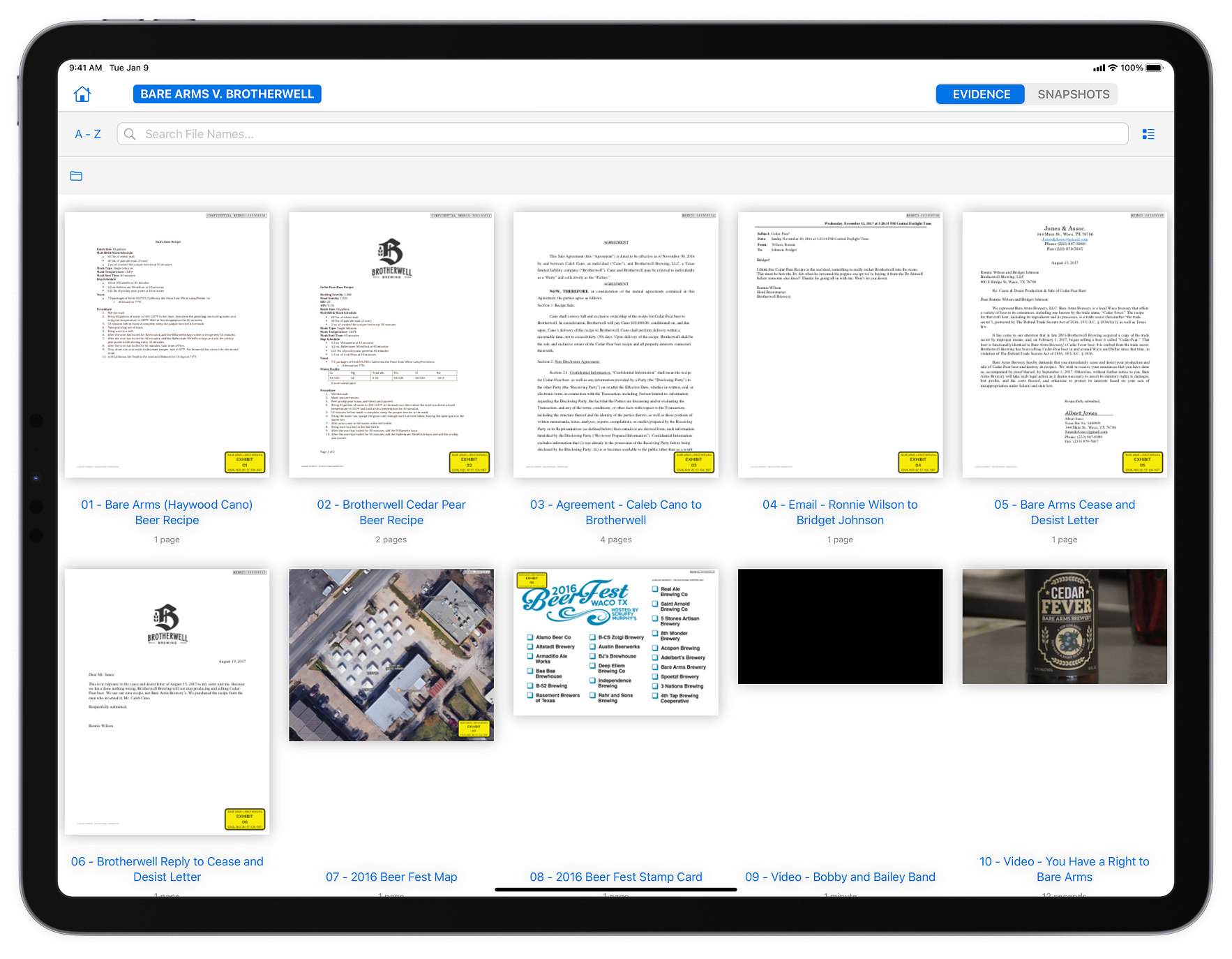Select the Brotherwell Reply to Cease title
Image resolution: width=1232 pixels, height=959 pixels.
tap(167, 869)
